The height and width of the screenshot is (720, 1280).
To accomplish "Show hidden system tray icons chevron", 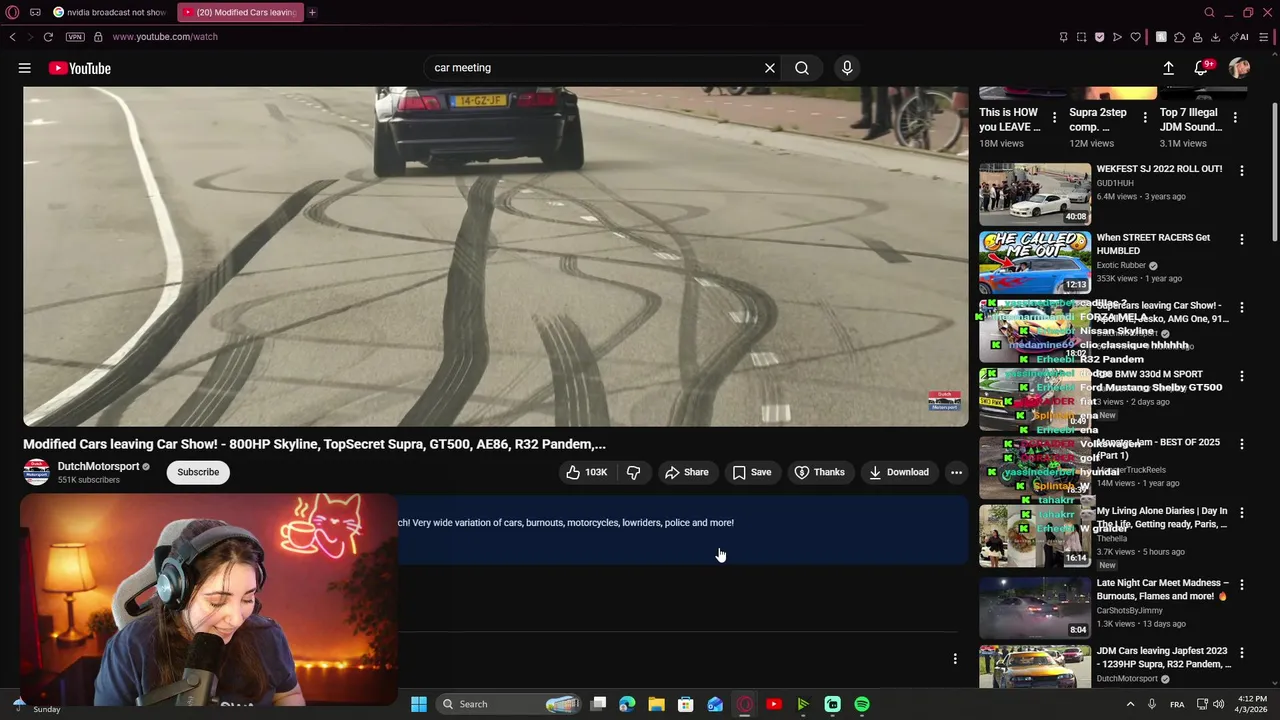I will pyautogui.click(x=1131, y=704).
